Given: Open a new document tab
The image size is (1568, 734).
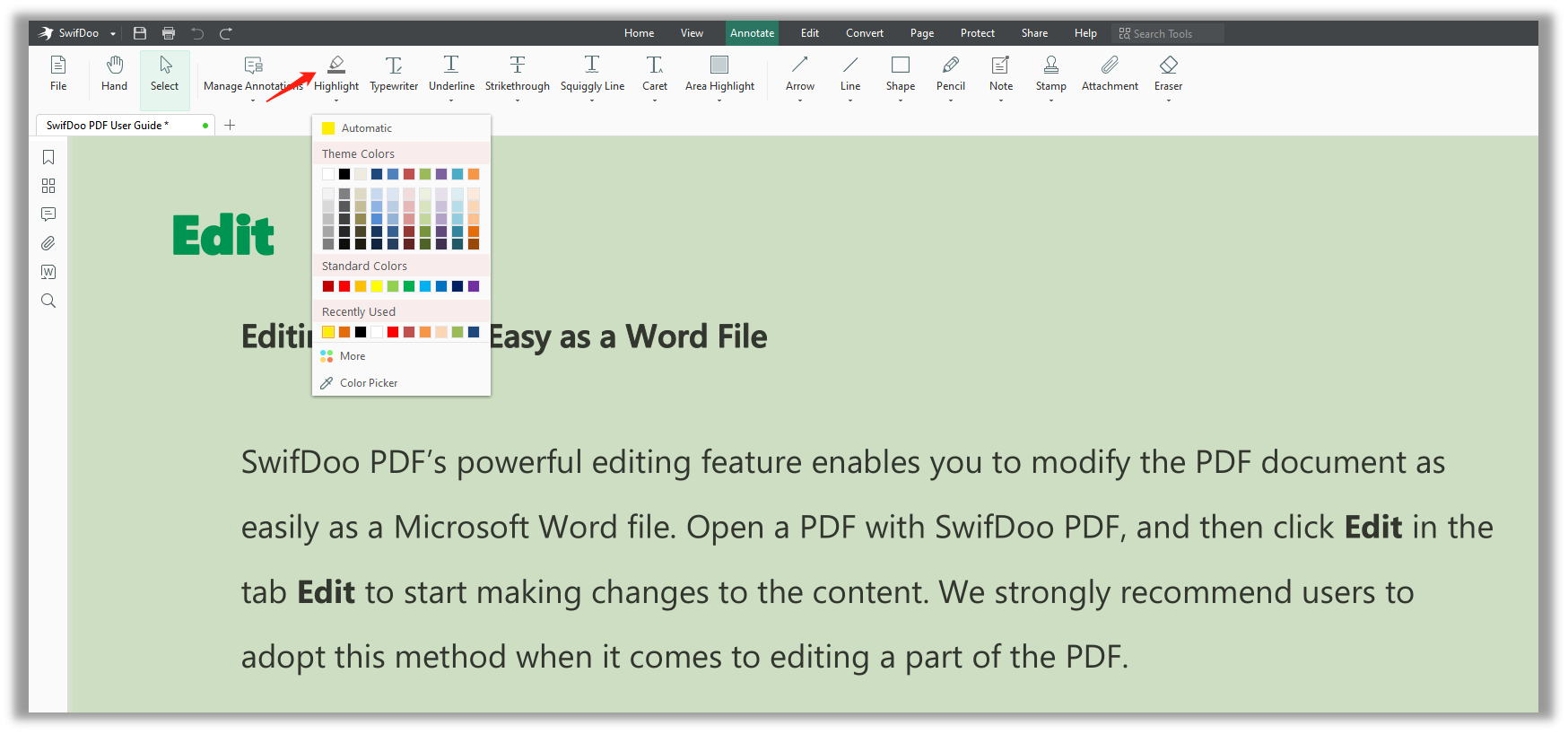Looking at the screenshot, I should tap(230, 125).
